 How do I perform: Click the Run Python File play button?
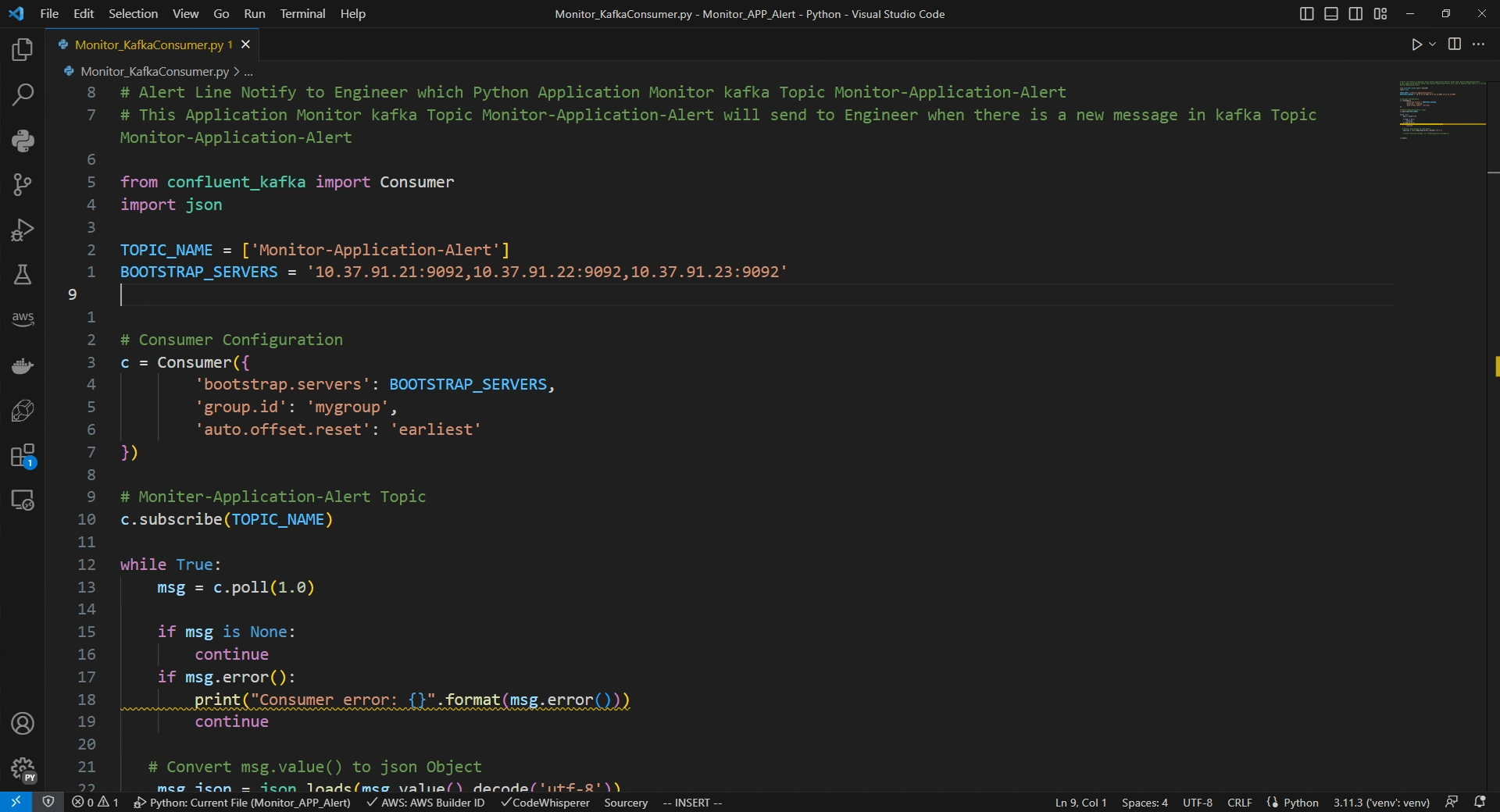pyautogui.click(x=1416, y=45)
